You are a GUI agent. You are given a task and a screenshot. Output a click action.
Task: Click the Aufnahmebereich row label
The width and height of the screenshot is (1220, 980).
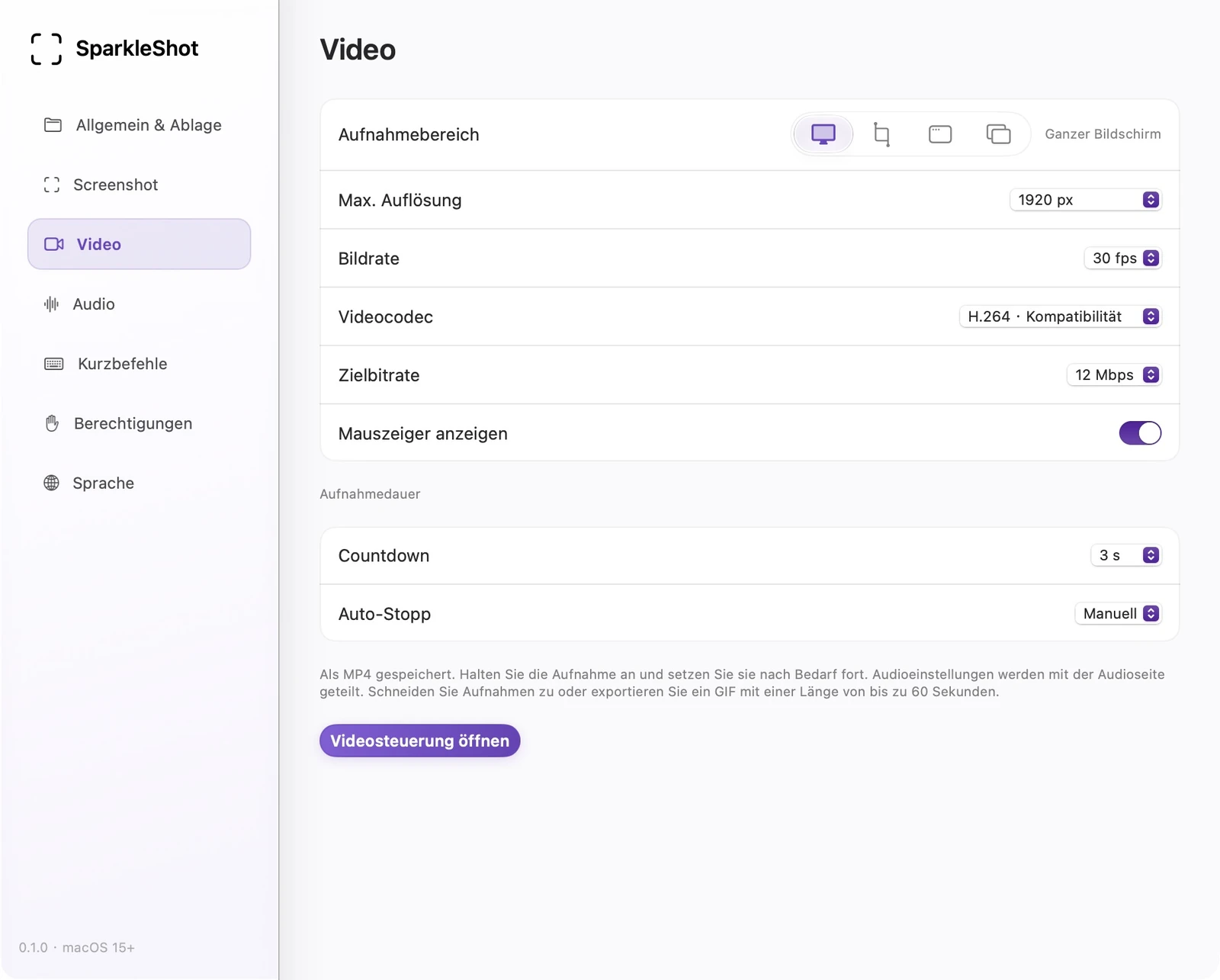pyautogui.click(x=409, y=135)
